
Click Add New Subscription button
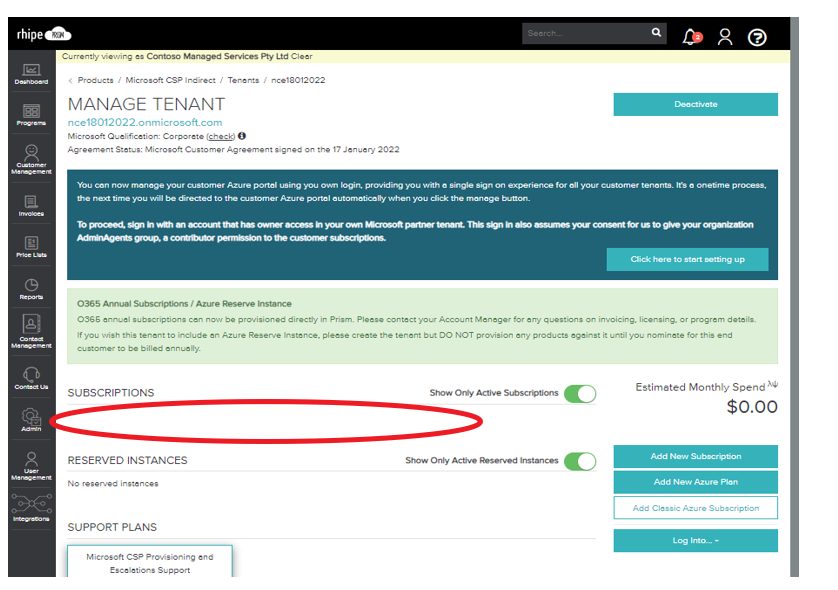[695, 456]
